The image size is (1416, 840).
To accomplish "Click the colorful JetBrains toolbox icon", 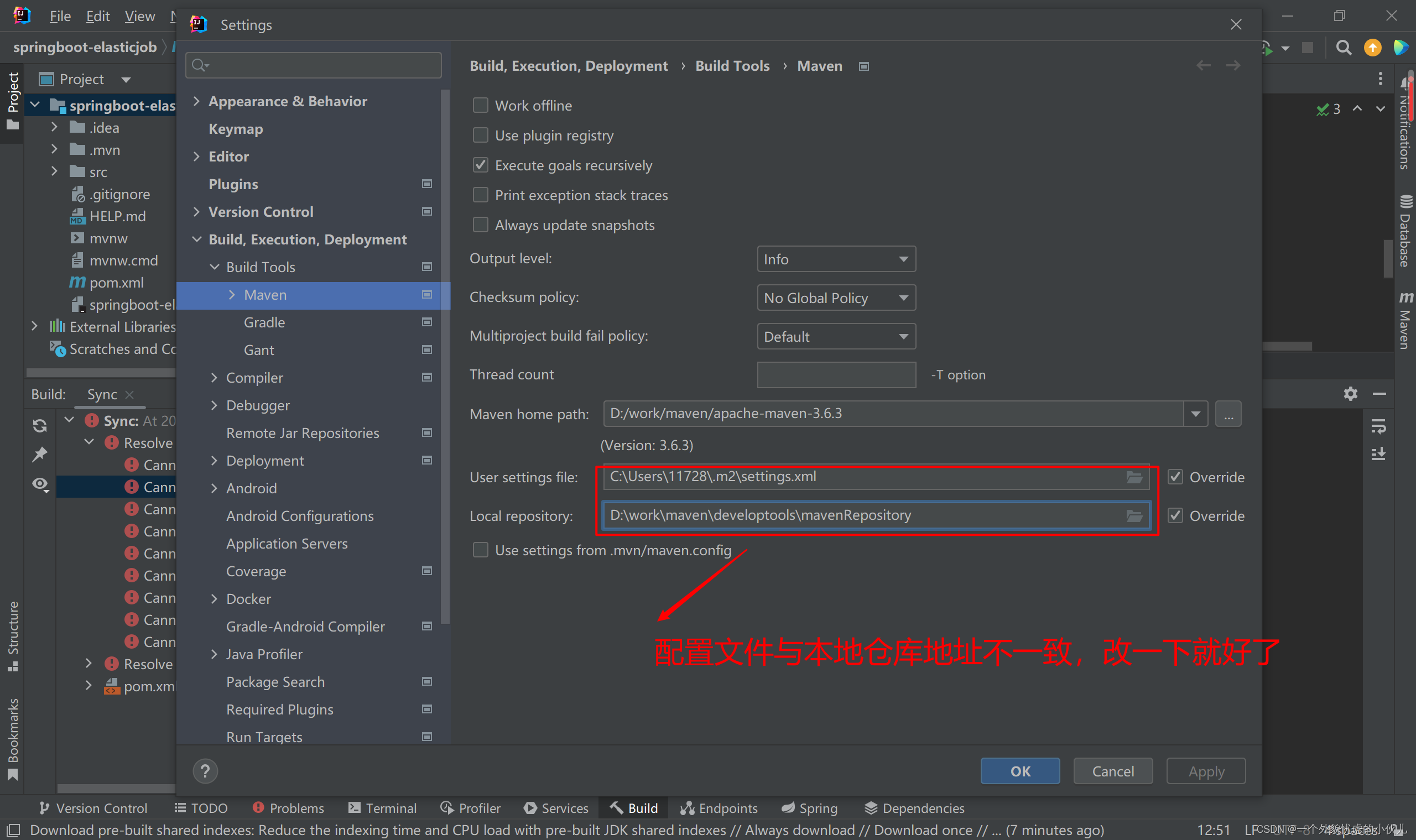I will (1401, 48).
